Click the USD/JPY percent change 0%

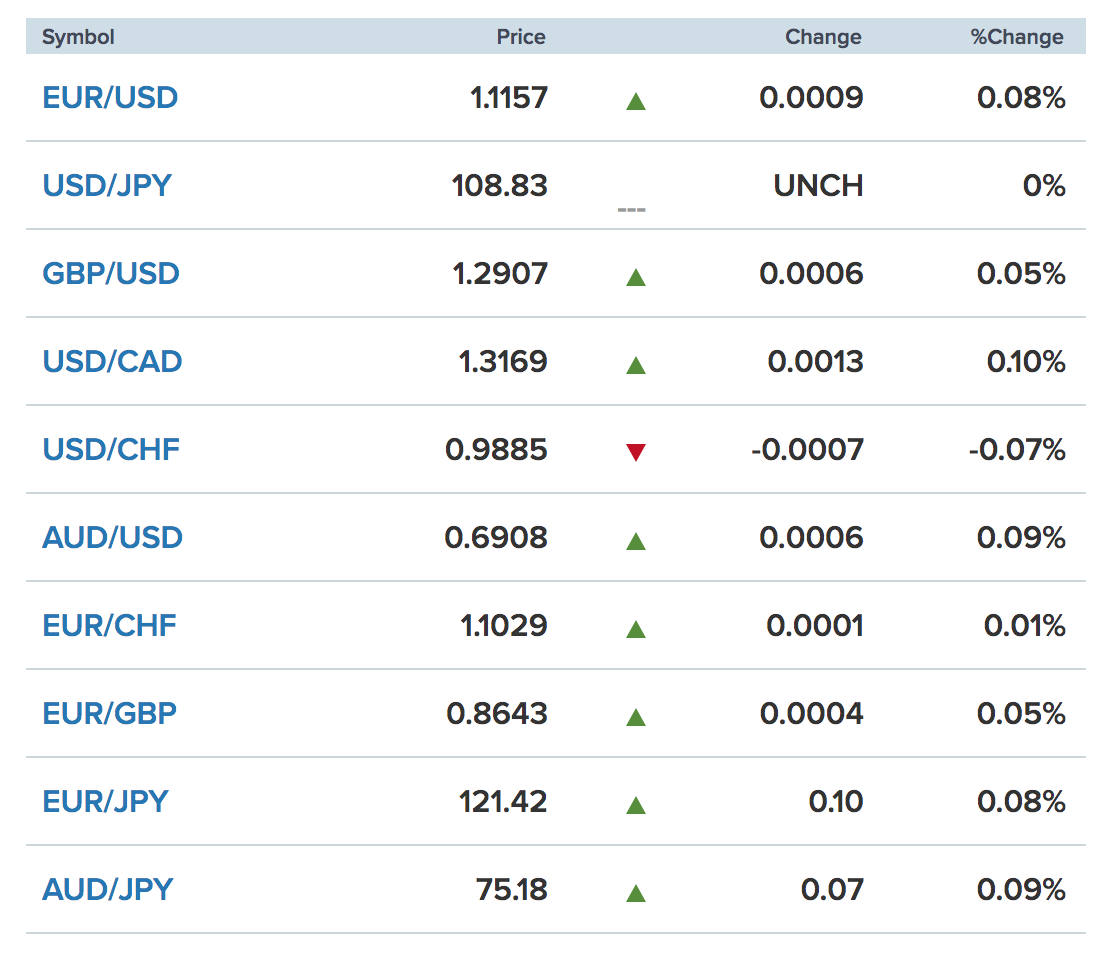tap(1044, 186)
